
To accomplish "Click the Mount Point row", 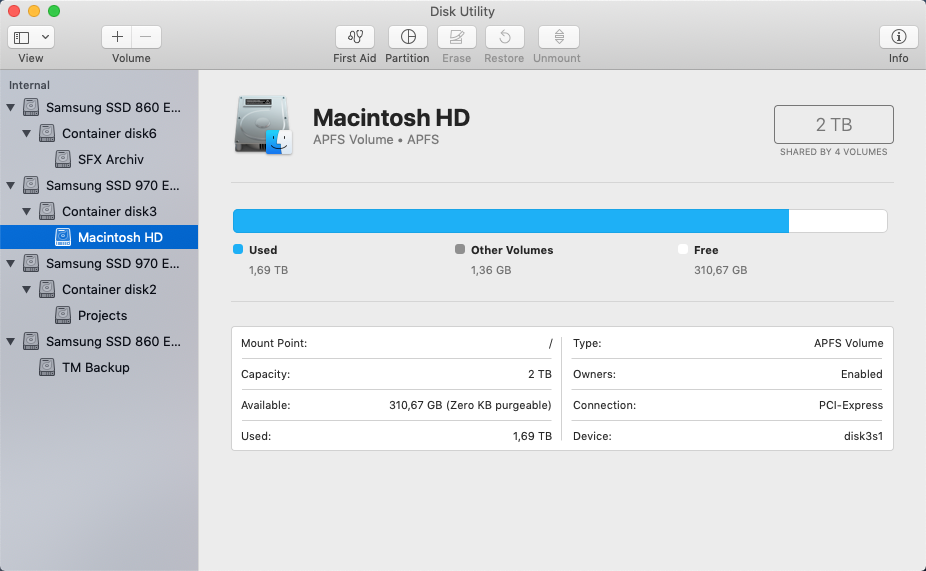I will [x=396, y=343].
